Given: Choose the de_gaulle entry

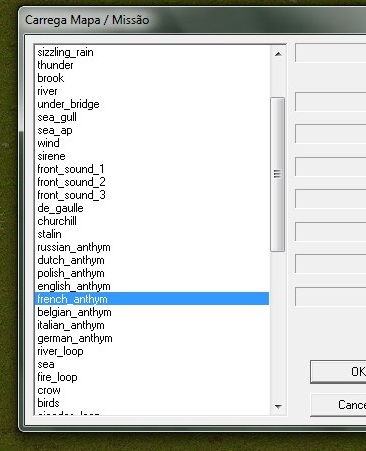Looking at the screenshot, I should [152, 208].
